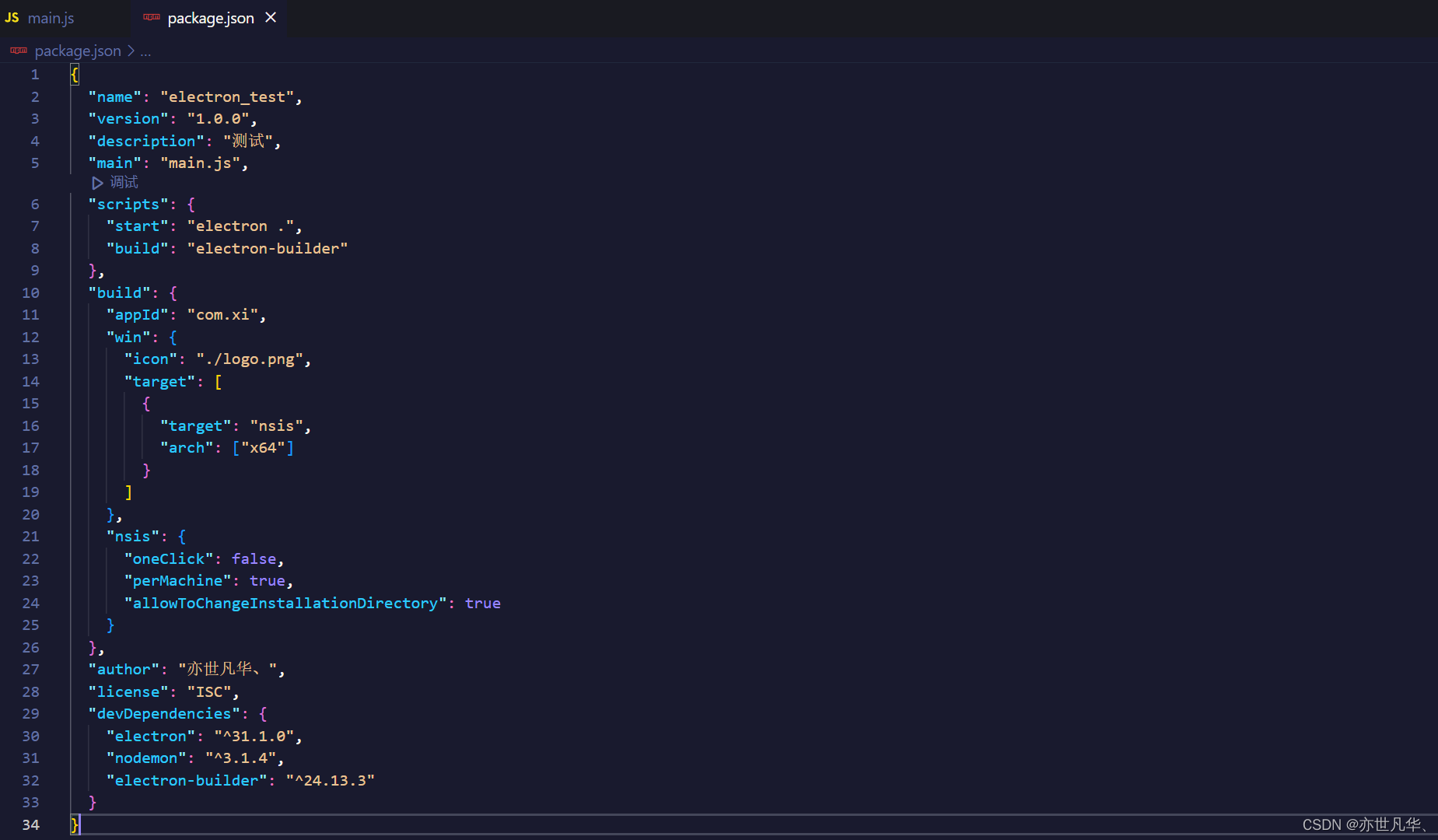Click the "win" key
The height and width of the screenshot is (840, 1438).
pos(128,338)
